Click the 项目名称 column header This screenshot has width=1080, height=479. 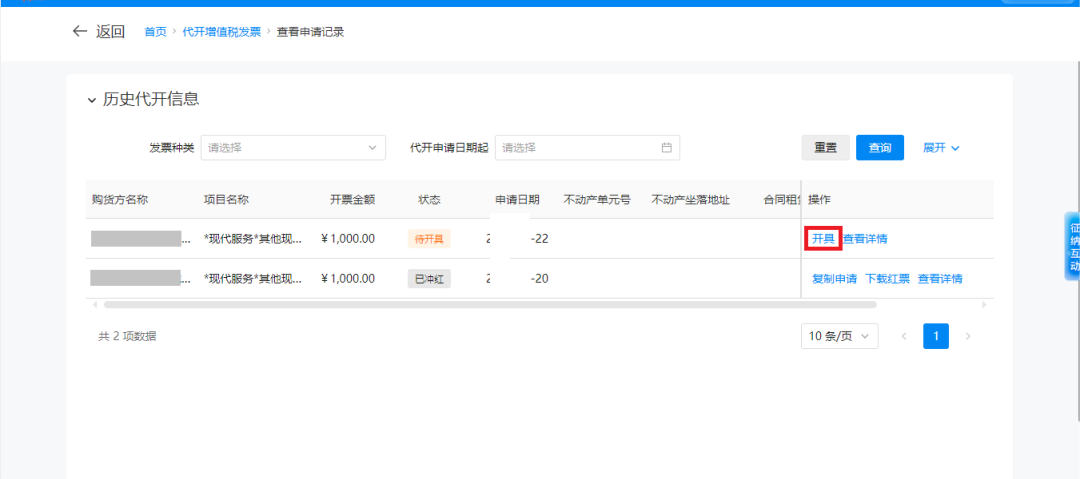(227, 200)
